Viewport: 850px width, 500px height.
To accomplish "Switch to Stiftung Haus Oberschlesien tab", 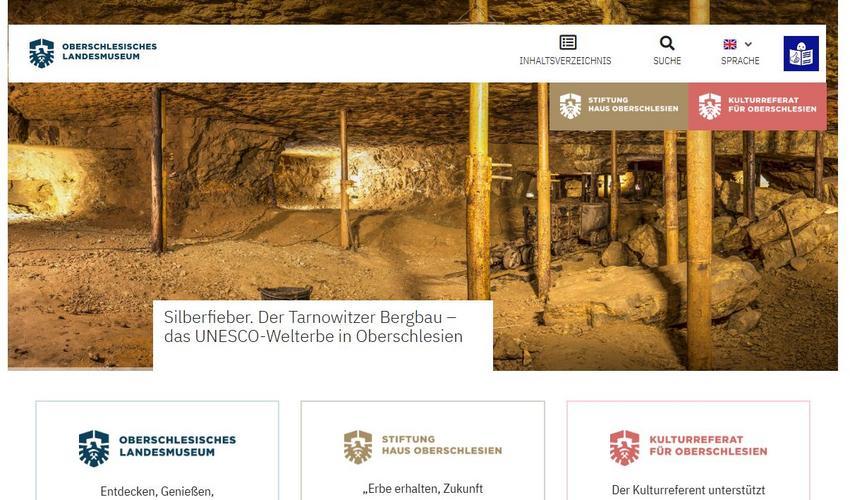I will 619,106.
